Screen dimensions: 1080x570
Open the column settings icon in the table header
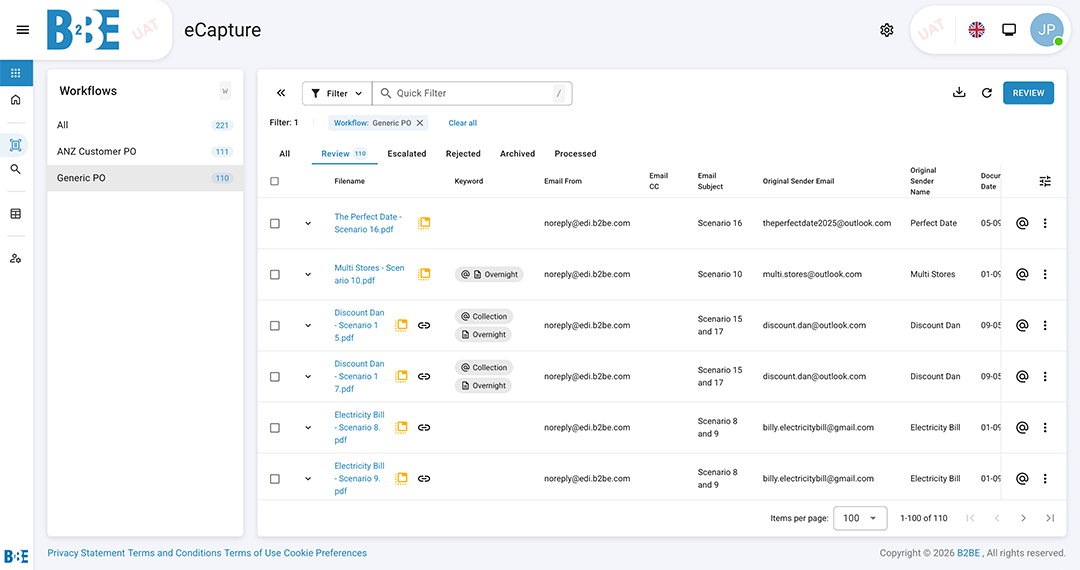[1045, 181]
